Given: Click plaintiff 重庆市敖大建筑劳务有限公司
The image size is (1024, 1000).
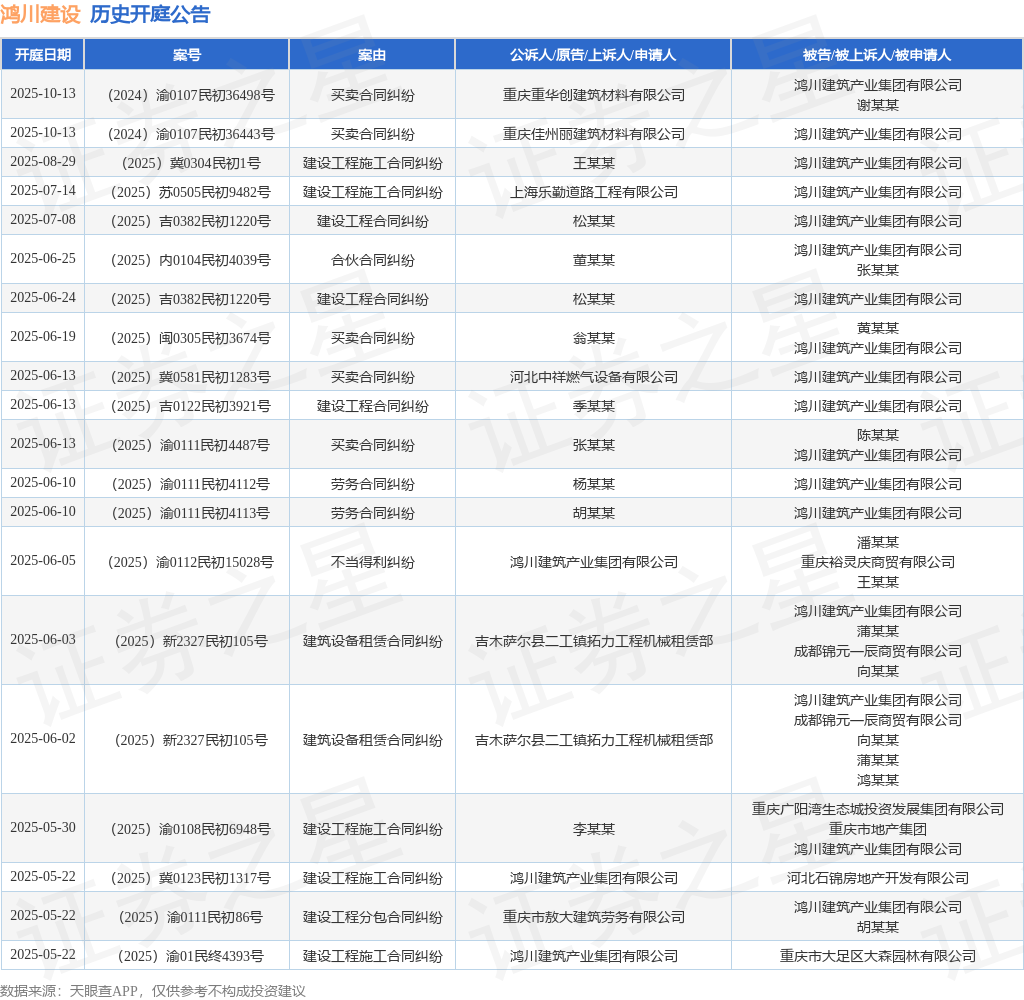Looking at the screenshot, I should pos(594,918).
